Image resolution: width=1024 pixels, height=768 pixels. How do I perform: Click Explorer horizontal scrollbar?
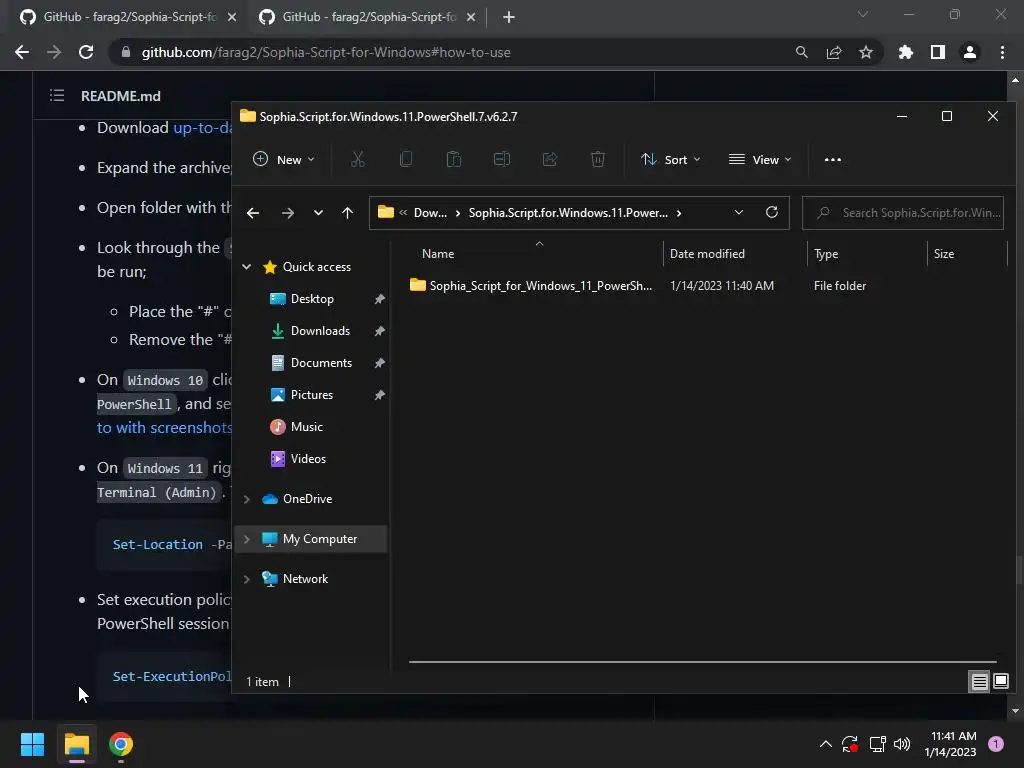click(703, 662)
